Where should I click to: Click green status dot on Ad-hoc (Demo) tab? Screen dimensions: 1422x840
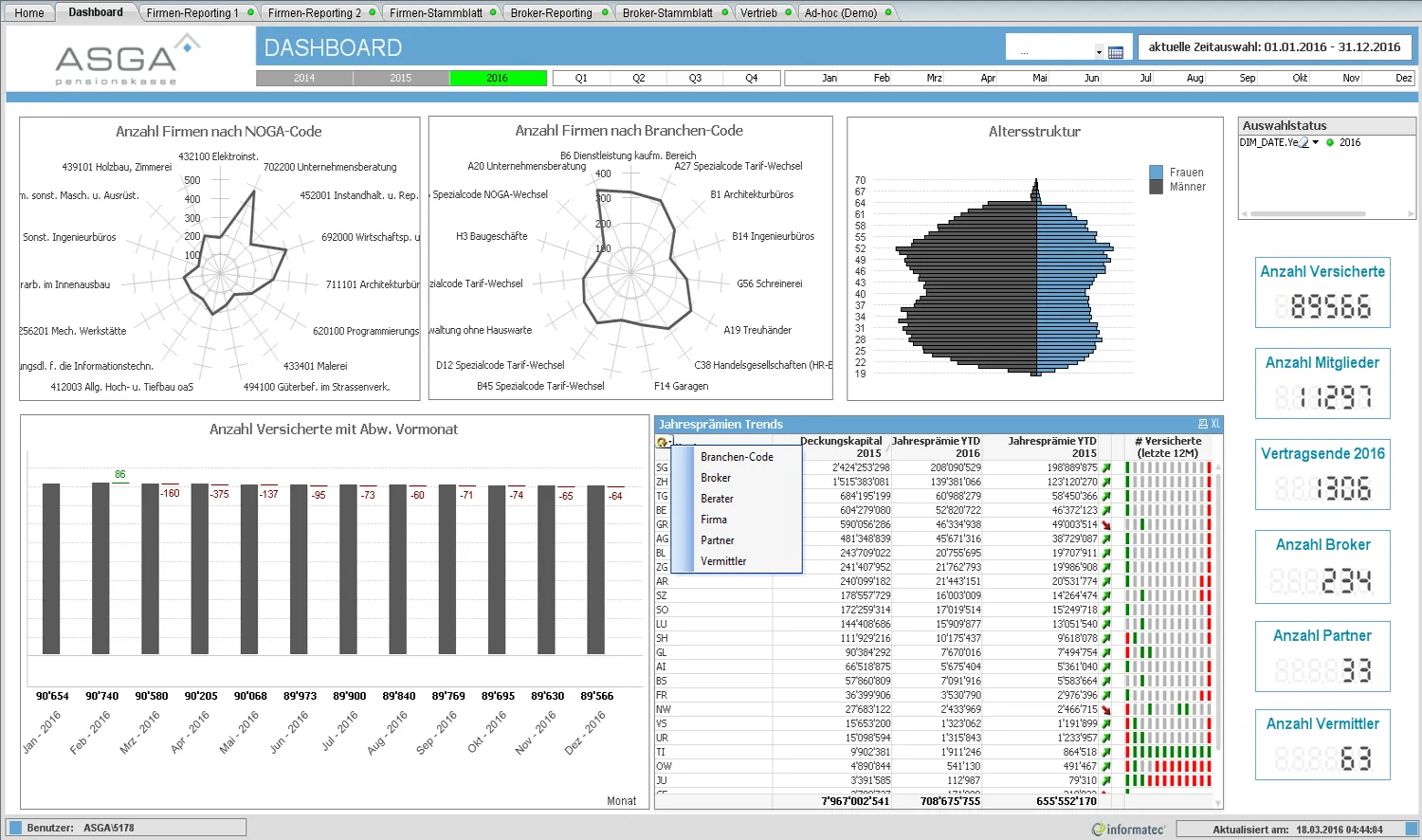coord(888,12)
